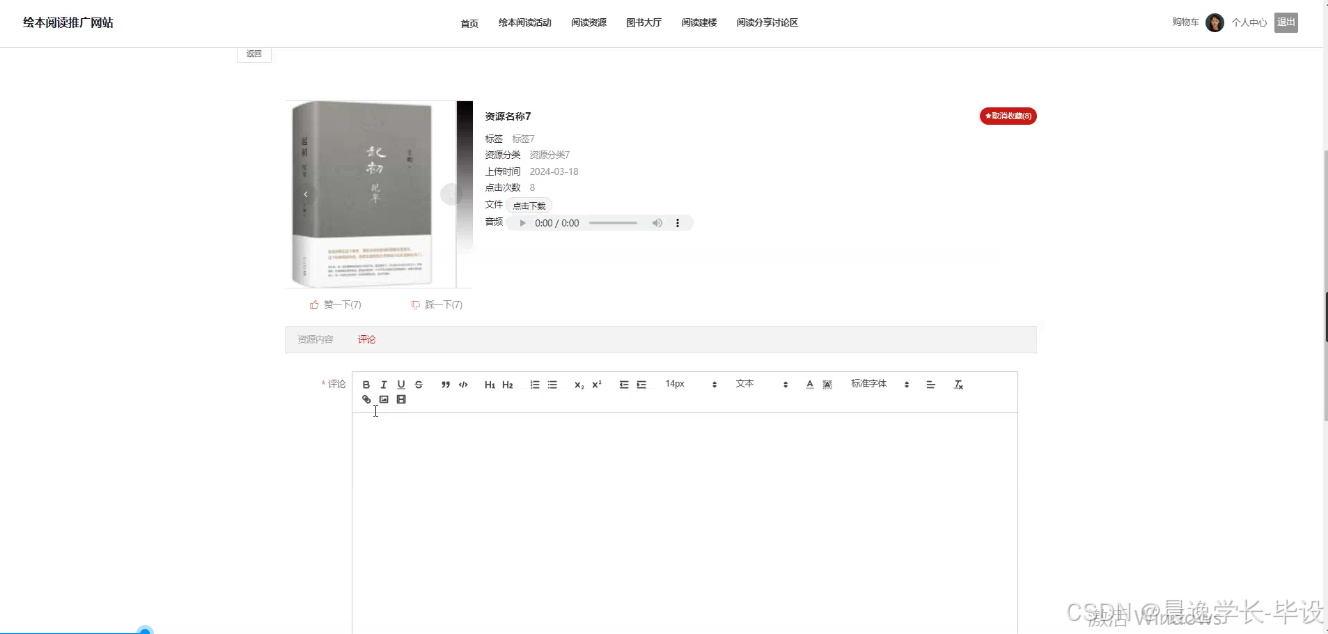Open 阅读资源 navigation item
Screen dimensions: 1328x634
(589, 22)
